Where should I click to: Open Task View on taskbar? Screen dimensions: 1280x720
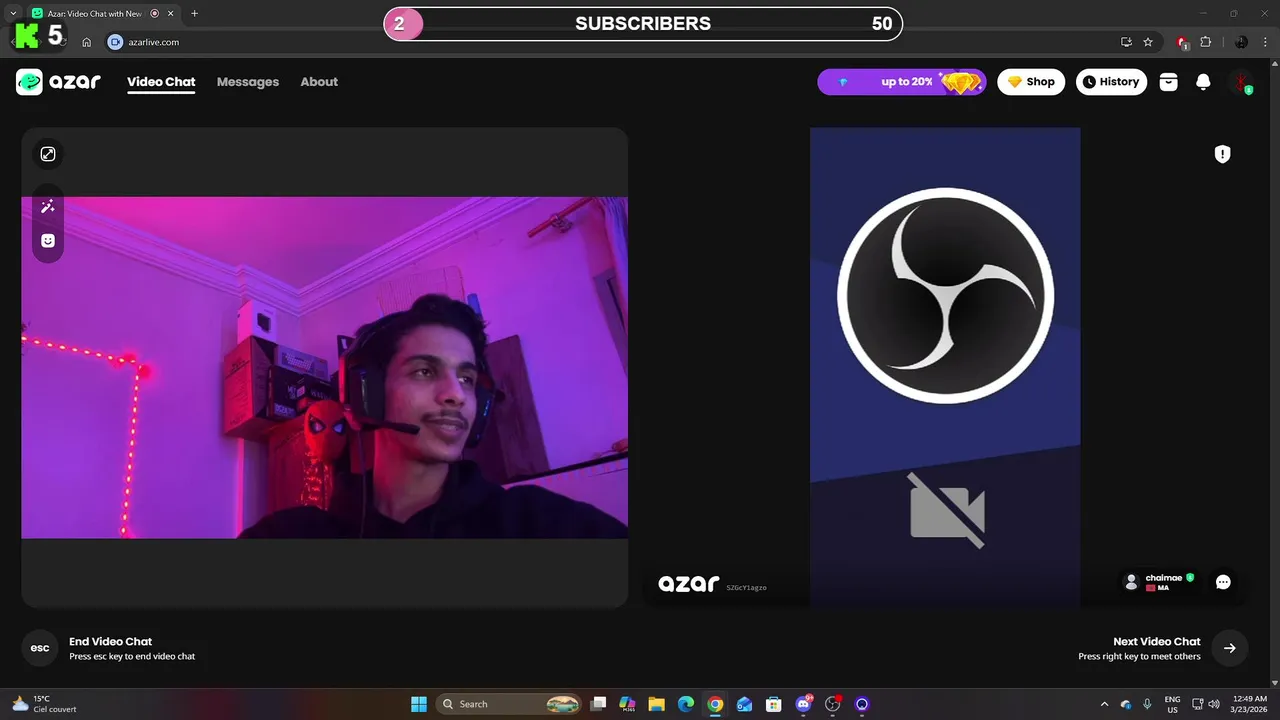598,704
